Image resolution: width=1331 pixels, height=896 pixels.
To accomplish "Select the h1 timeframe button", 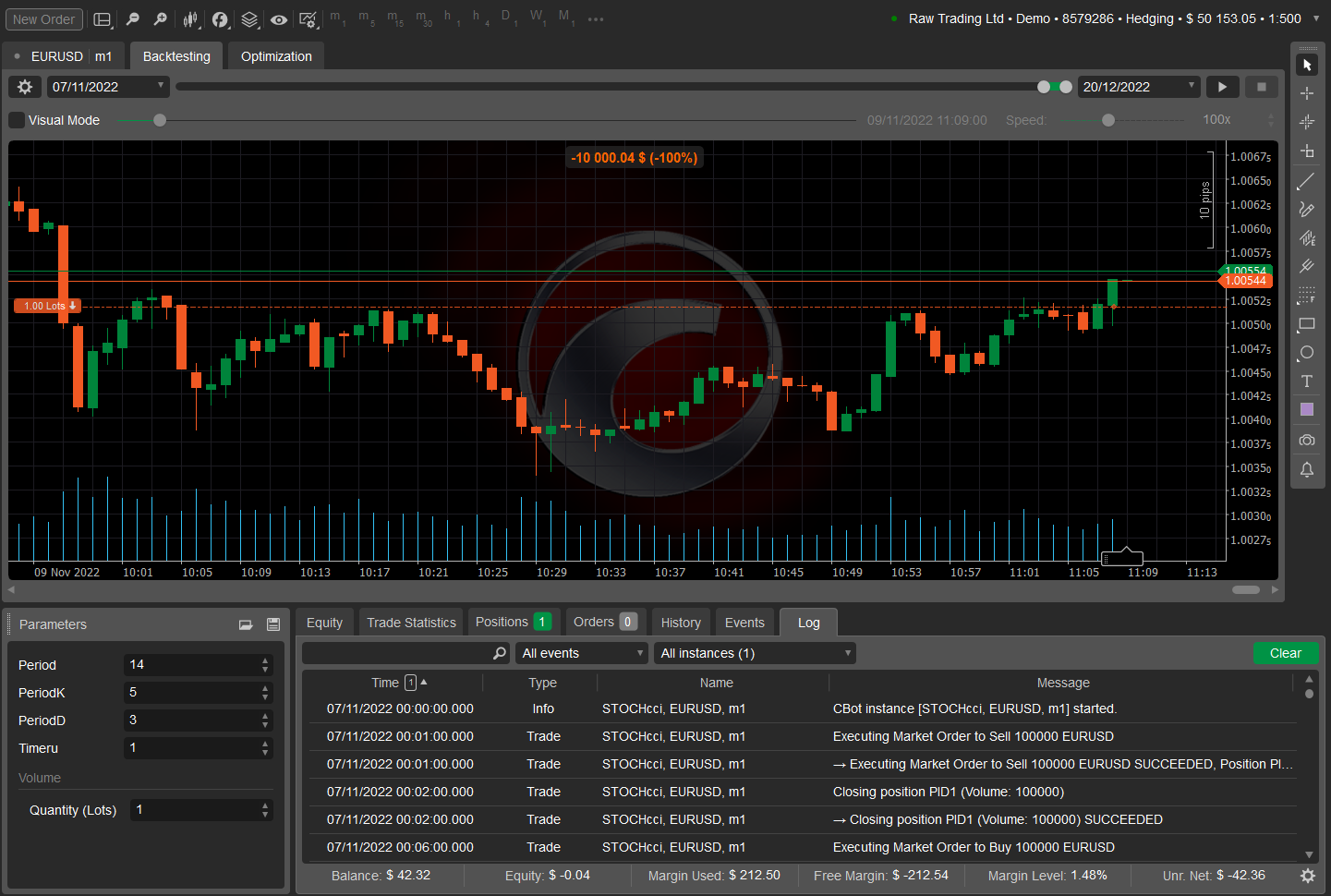I will pyautogui.click(x=452, y=18).
